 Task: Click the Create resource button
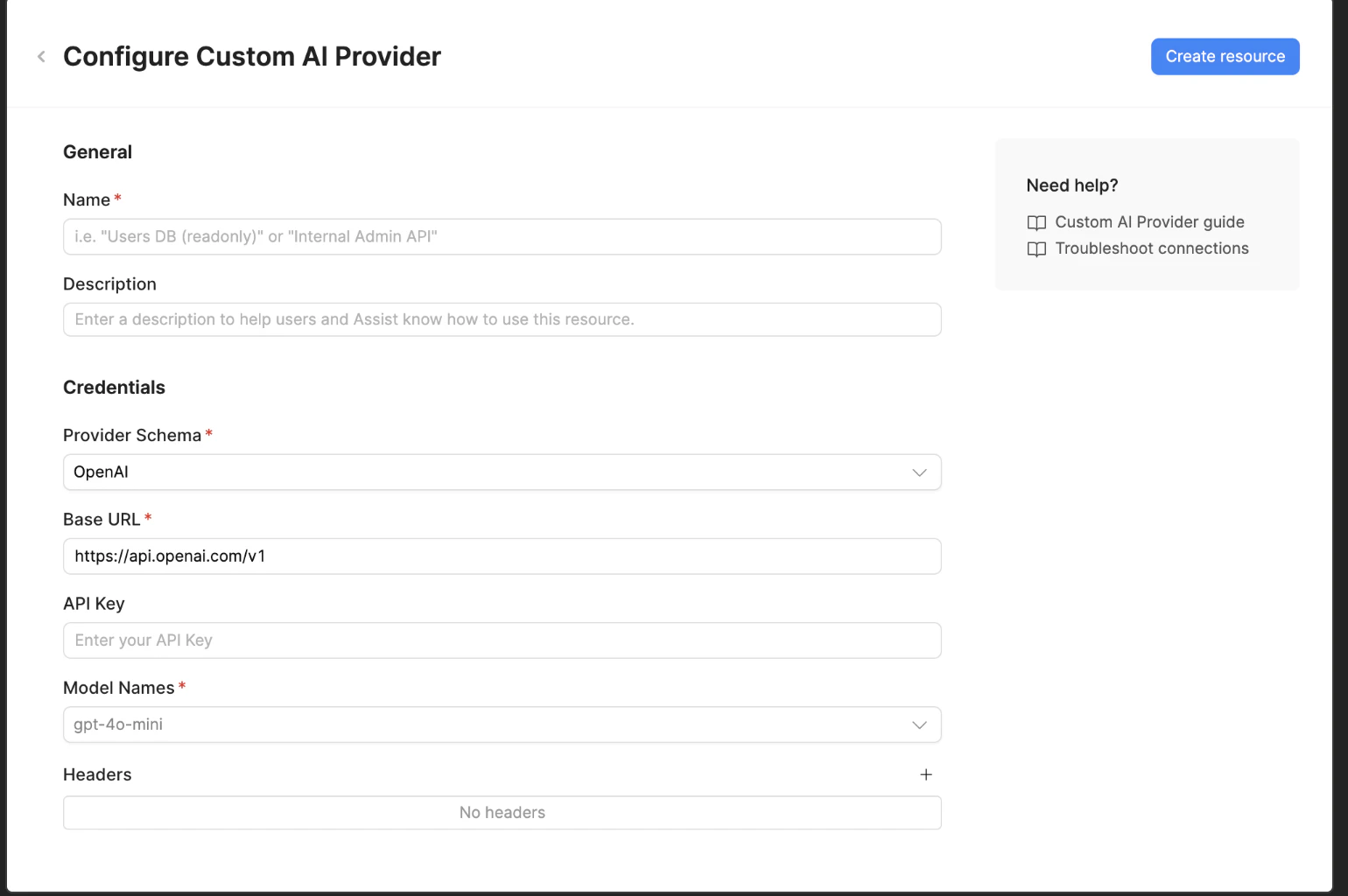(x=1225, y=56)
